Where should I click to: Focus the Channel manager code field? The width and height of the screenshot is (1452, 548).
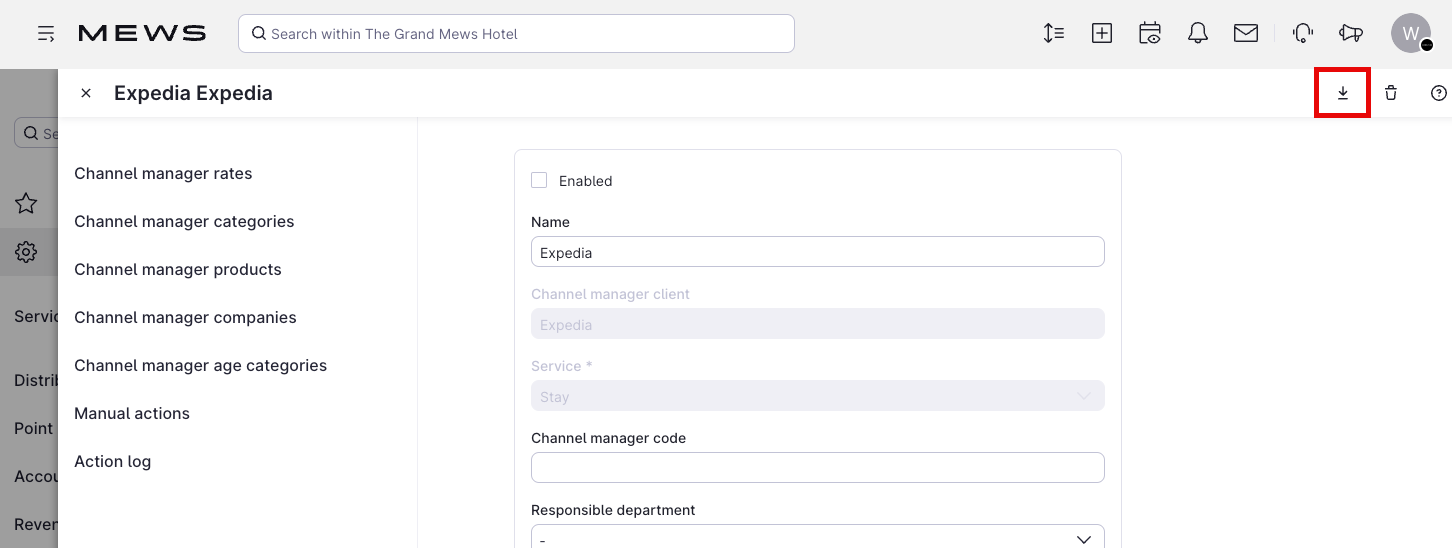click(818, 467)
